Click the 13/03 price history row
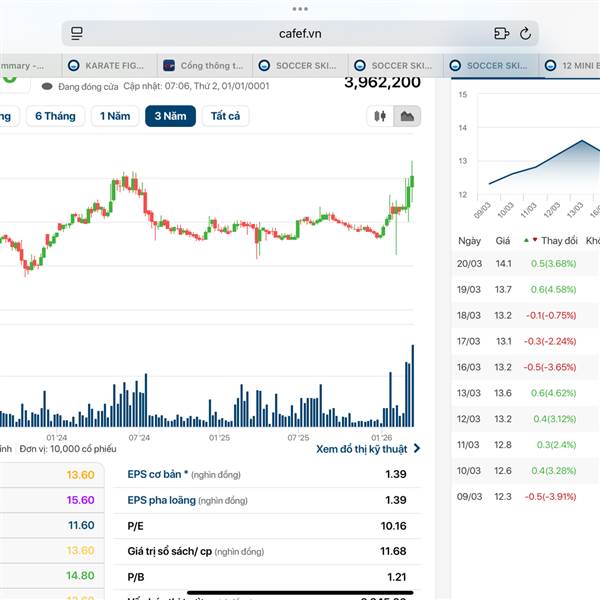Image resolution: width=600 pixels, height=600 pixels. [x=526, y=393]
